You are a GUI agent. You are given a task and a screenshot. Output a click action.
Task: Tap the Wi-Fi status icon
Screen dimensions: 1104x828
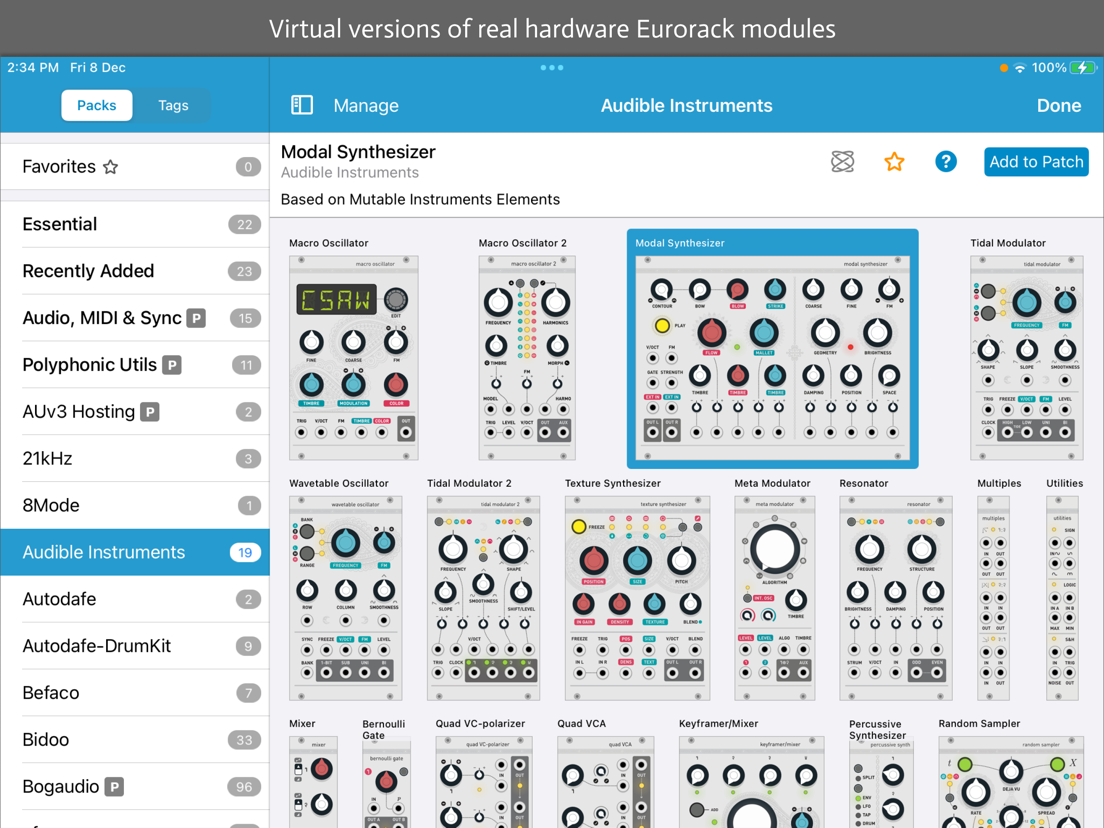(1020, 68)
